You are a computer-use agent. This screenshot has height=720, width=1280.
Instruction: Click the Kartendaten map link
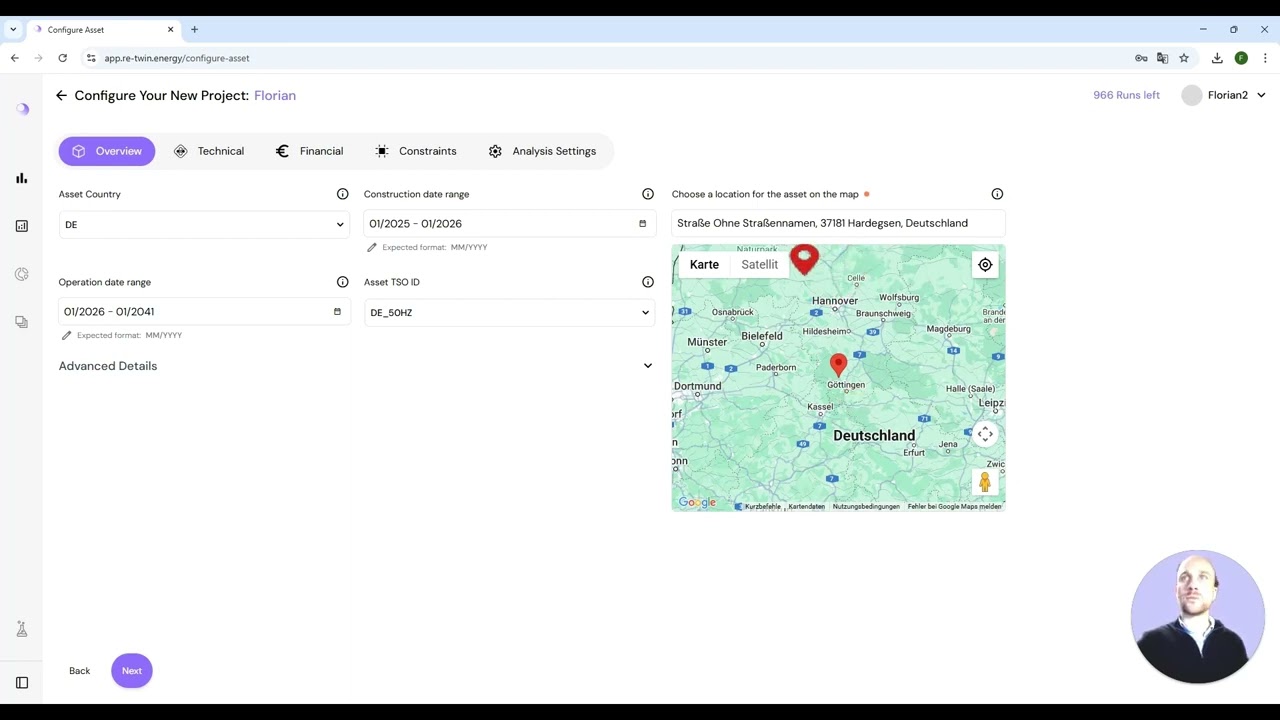pos(806,507)
